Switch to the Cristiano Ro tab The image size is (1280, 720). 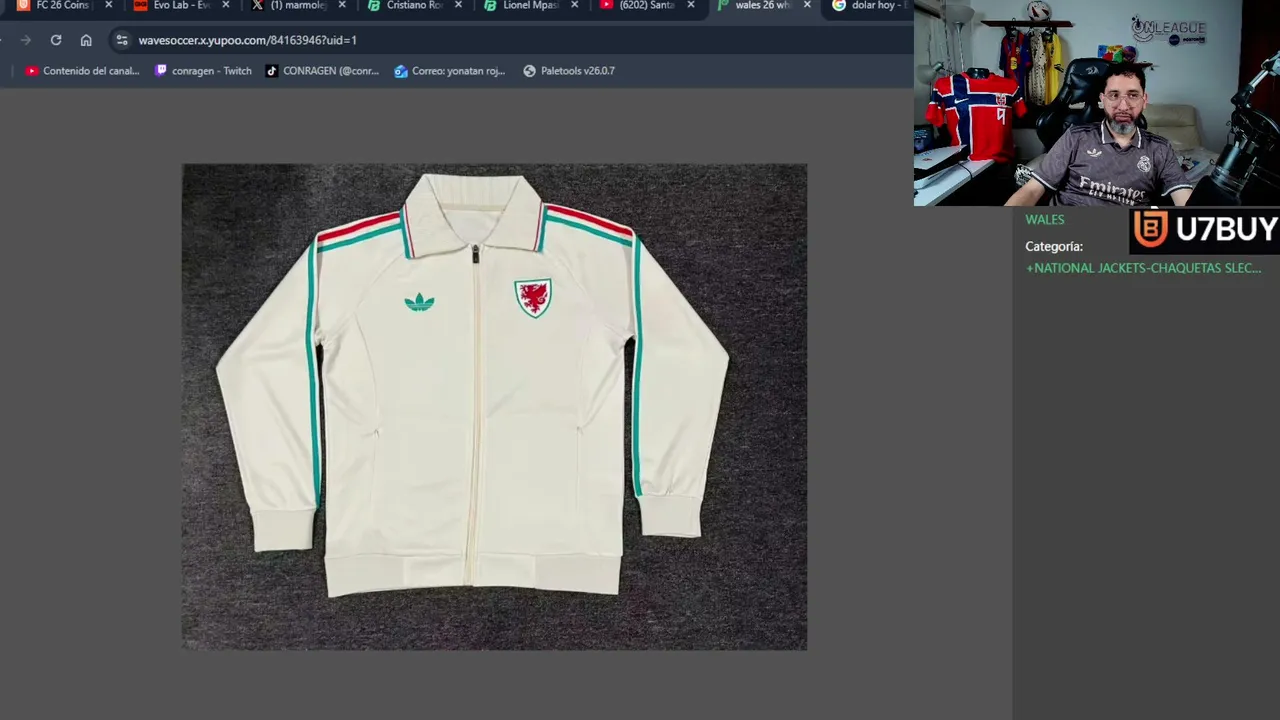click(412, 6)
